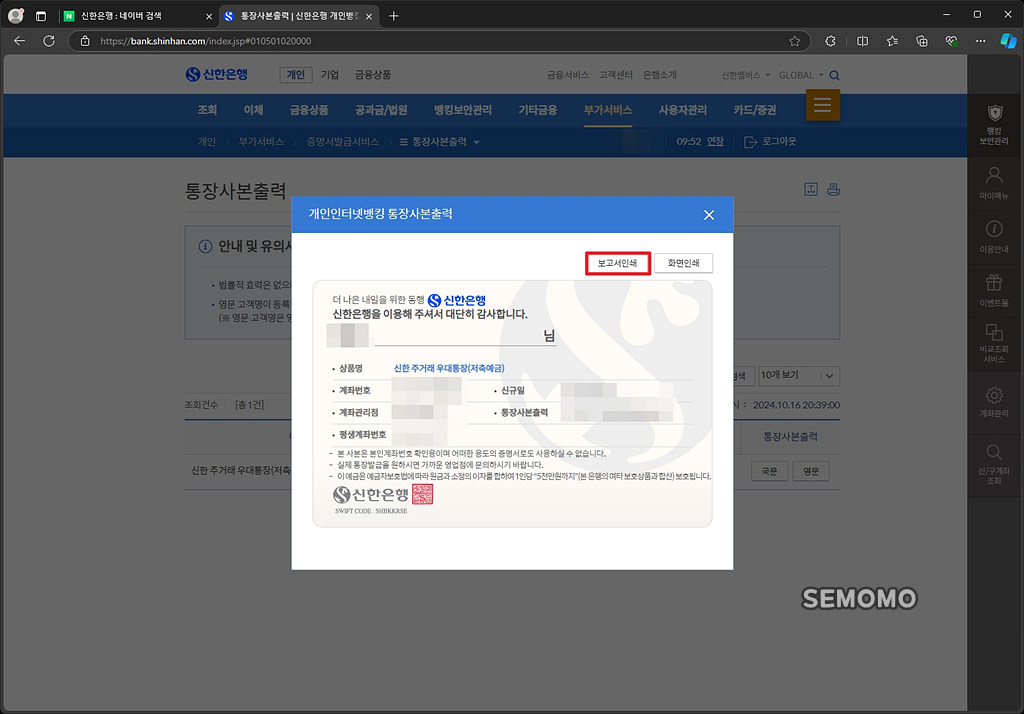This screenshot has height=714, width=1024.
Task: Open the 마이메뉴 sidebar icon
Action: [x=994, y=183]
